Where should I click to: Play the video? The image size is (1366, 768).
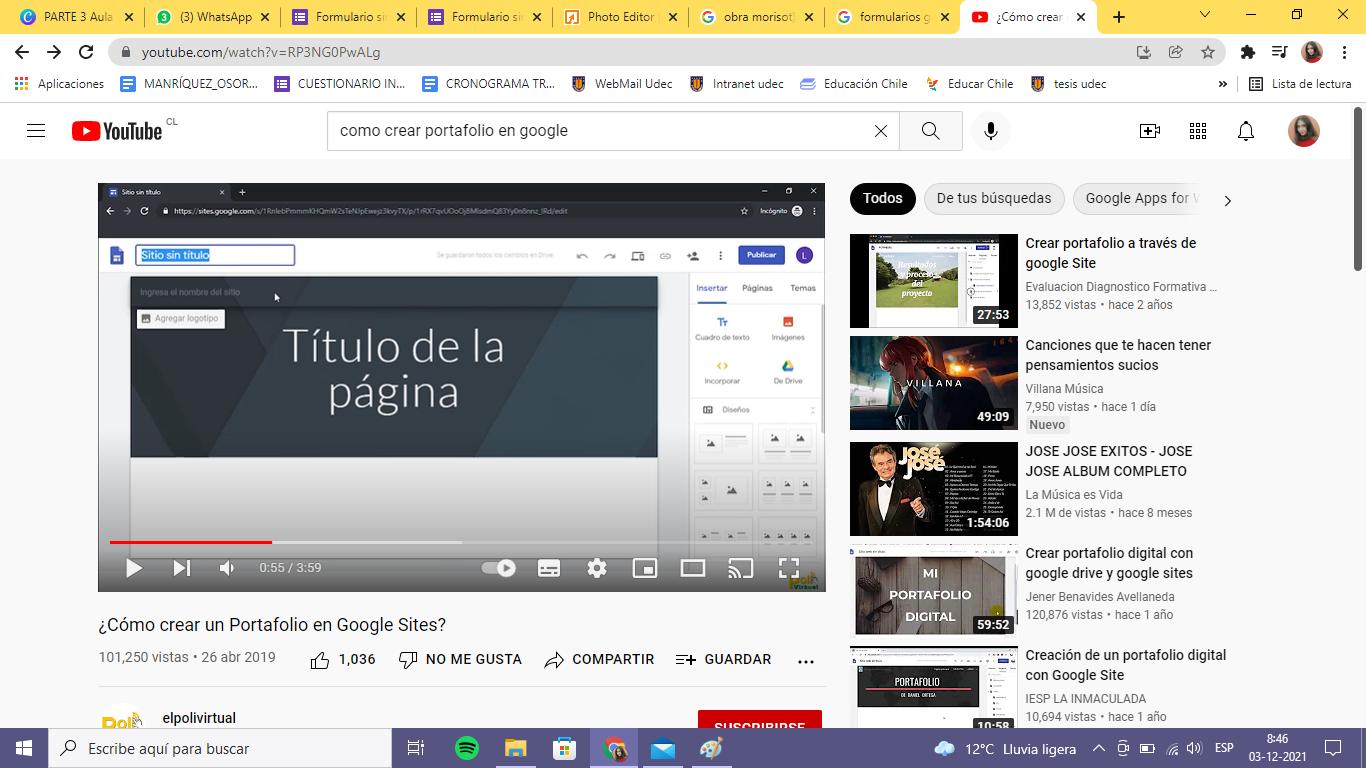point(133,568)
